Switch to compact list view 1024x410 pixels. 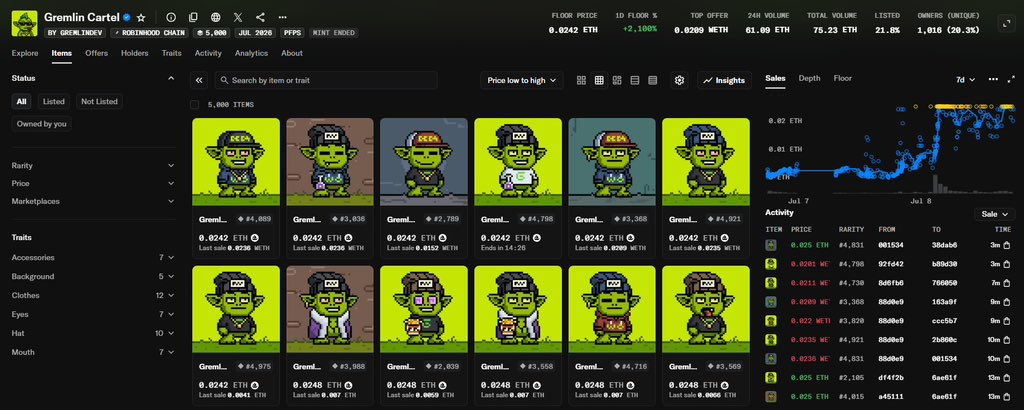point(635,80)
